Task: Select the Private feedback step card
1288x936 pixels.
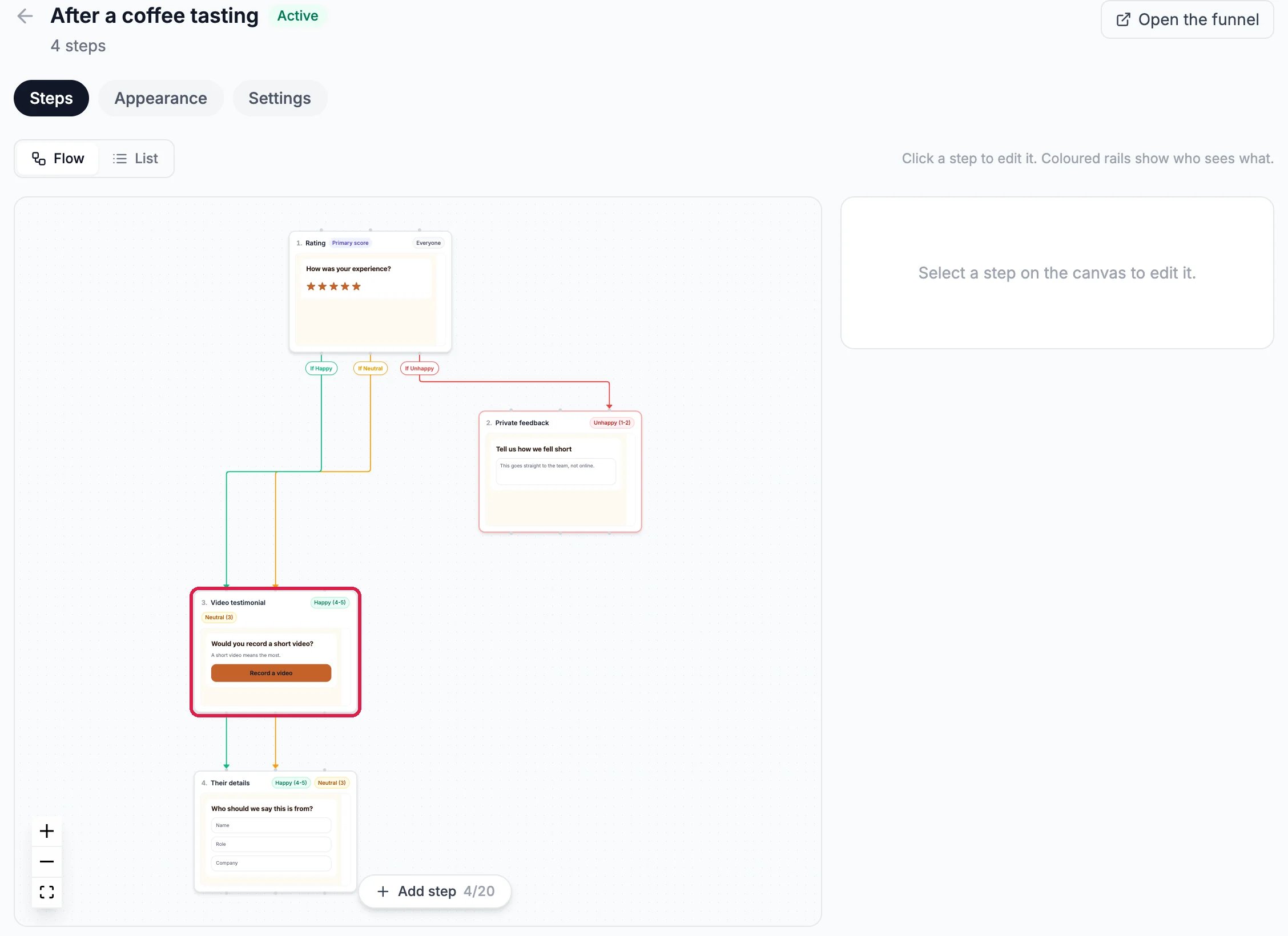Action: (560, 471)
